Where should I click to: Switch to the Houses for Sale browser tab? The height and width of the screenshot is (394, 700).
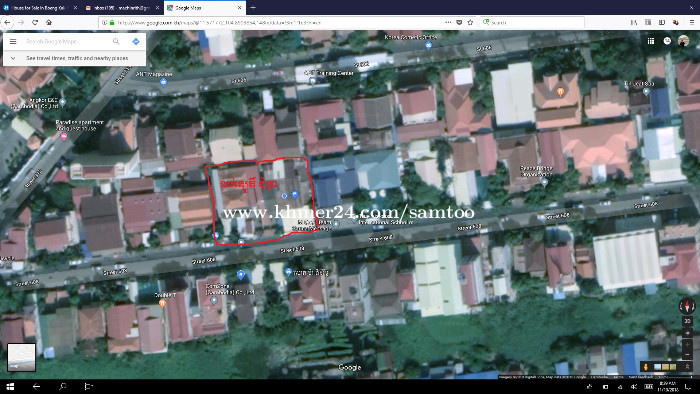point(40,8)
